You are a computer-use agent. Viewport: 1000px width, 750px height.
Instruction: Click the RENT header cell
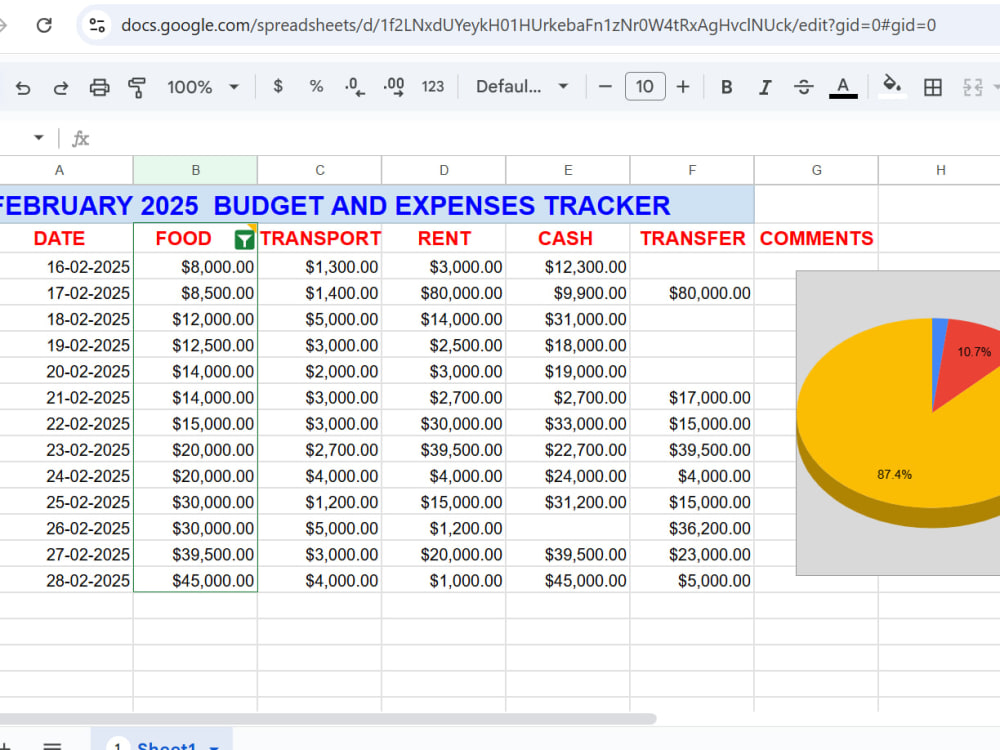[x=444, y=239]
